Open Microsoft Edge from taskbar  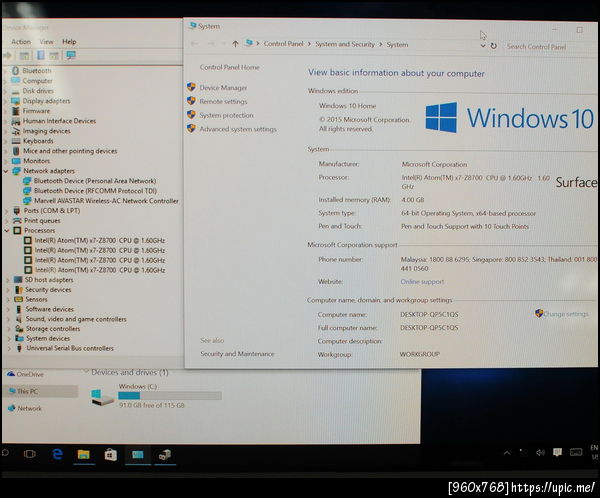[57, 454]
